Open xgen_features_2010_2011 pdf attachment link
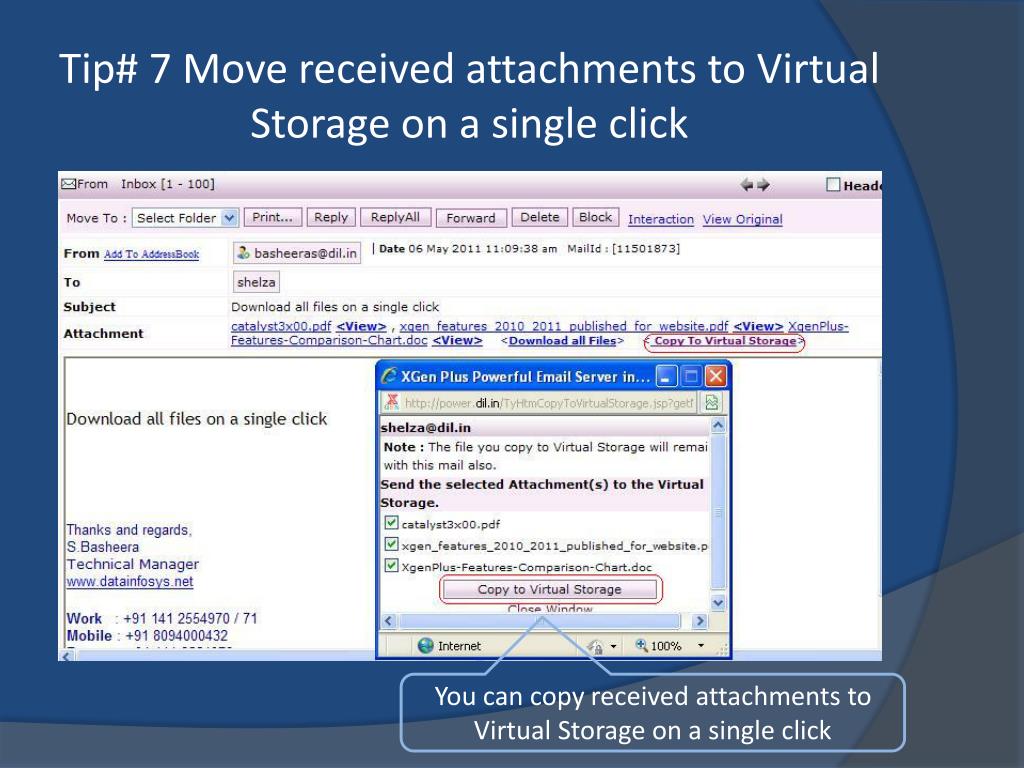 coord(564,326)
